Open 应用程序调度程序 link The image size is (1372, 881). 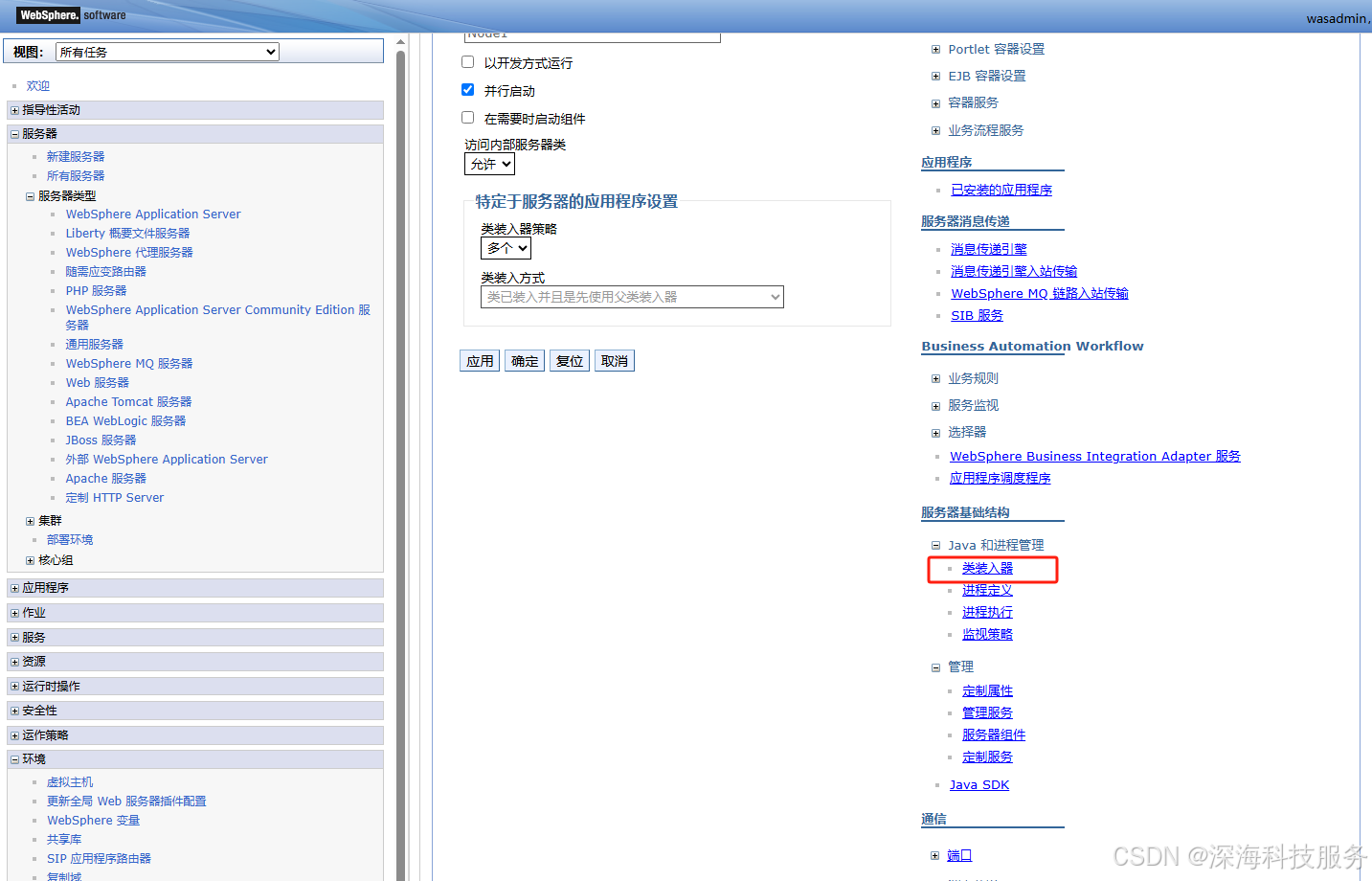tap(1001, 479)
